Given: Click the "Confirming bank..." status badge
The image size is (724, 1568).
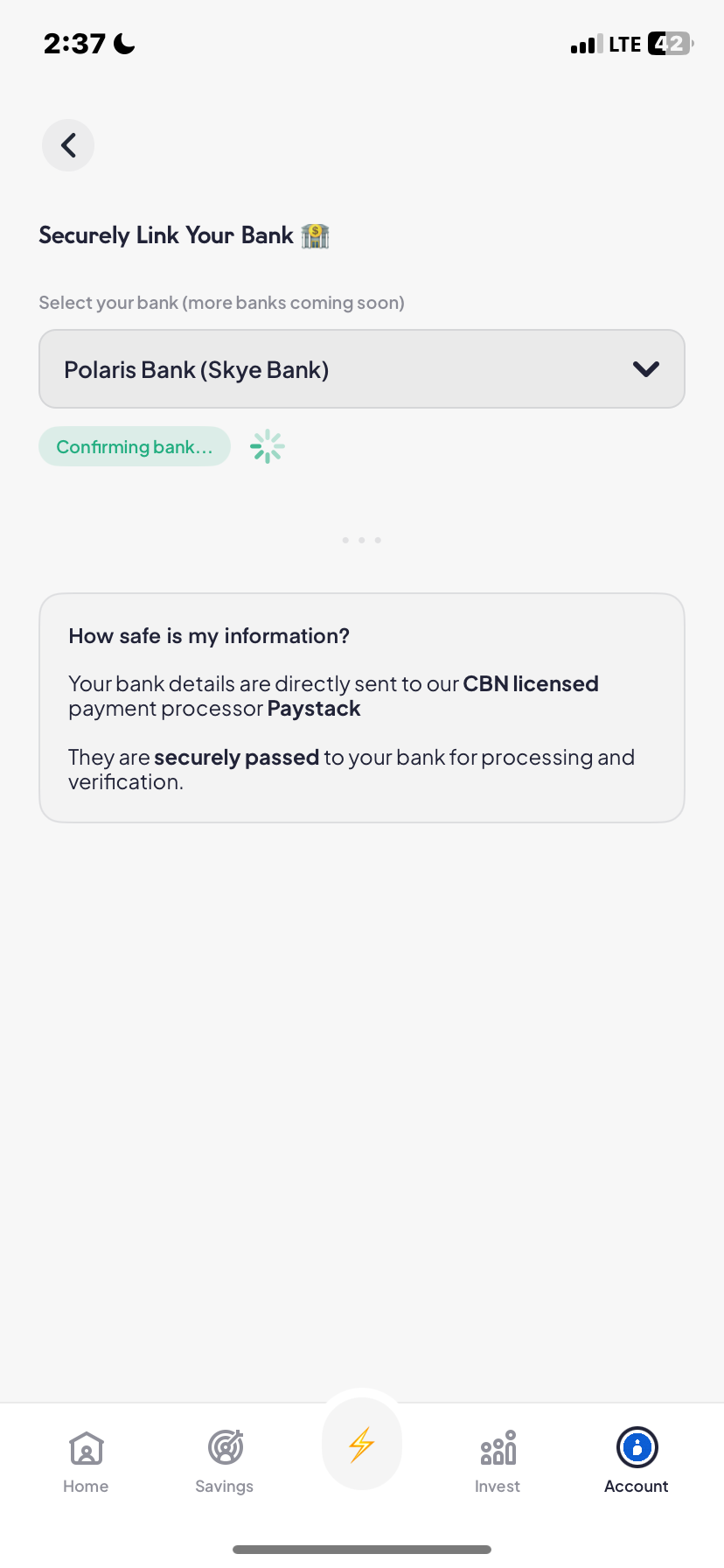Looking at the screenshot, I should (135, 447).
